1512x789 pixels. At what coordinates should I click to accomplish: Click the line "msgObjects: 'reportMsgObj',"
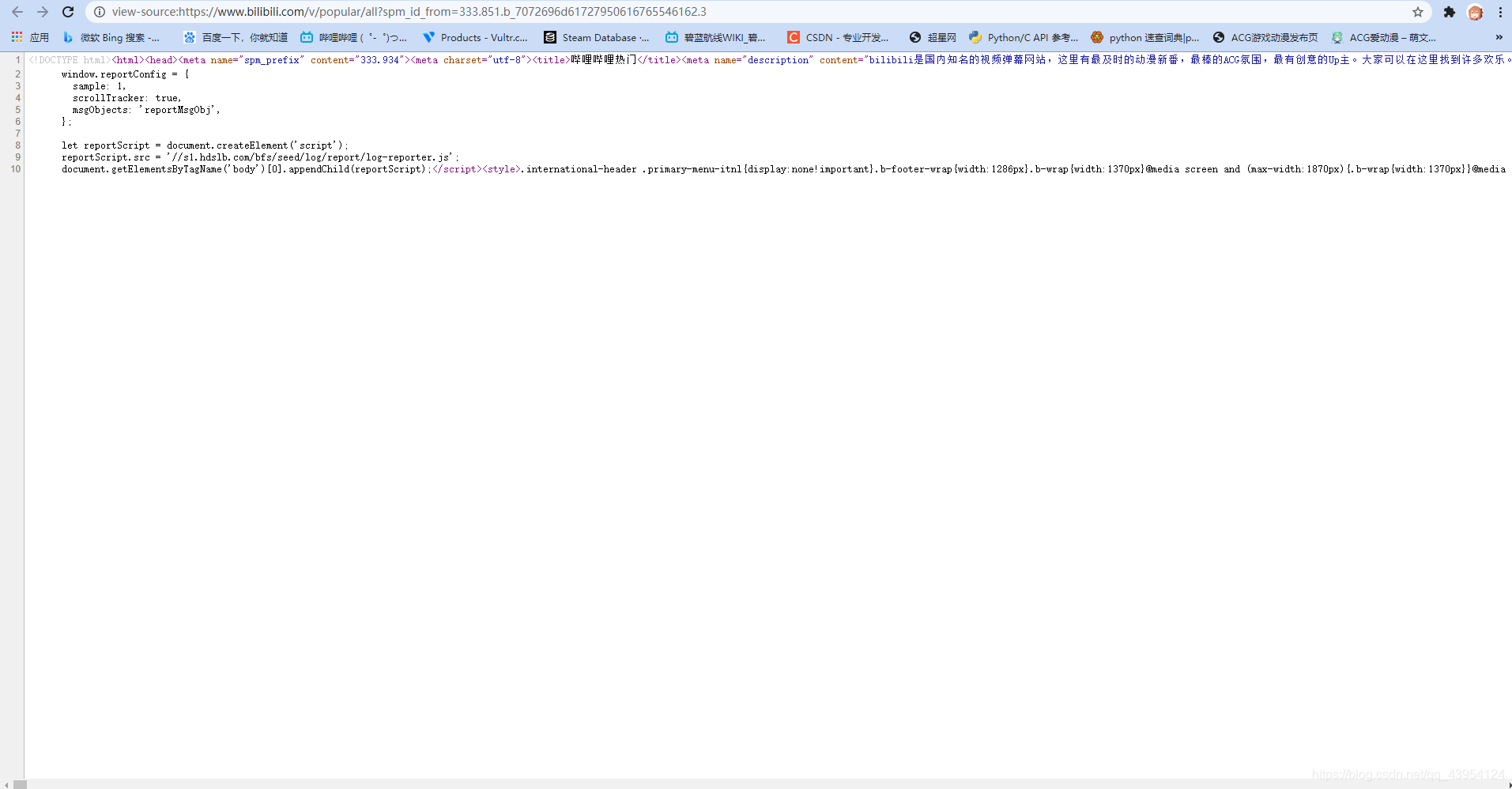146,110
